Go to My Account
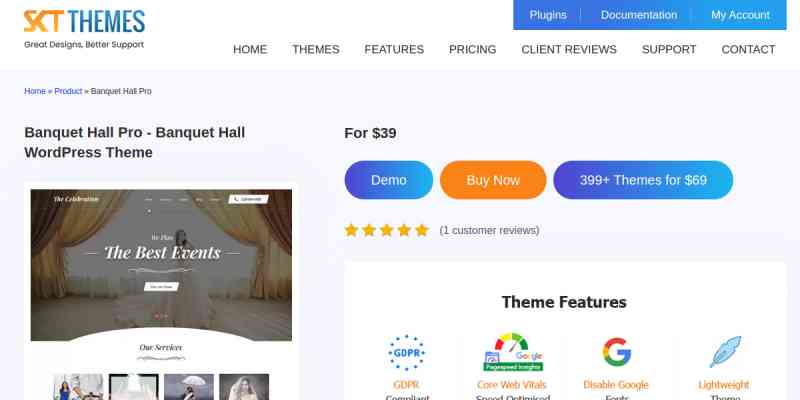This screenshot has width=800, height=400. (x=740, y=15)
